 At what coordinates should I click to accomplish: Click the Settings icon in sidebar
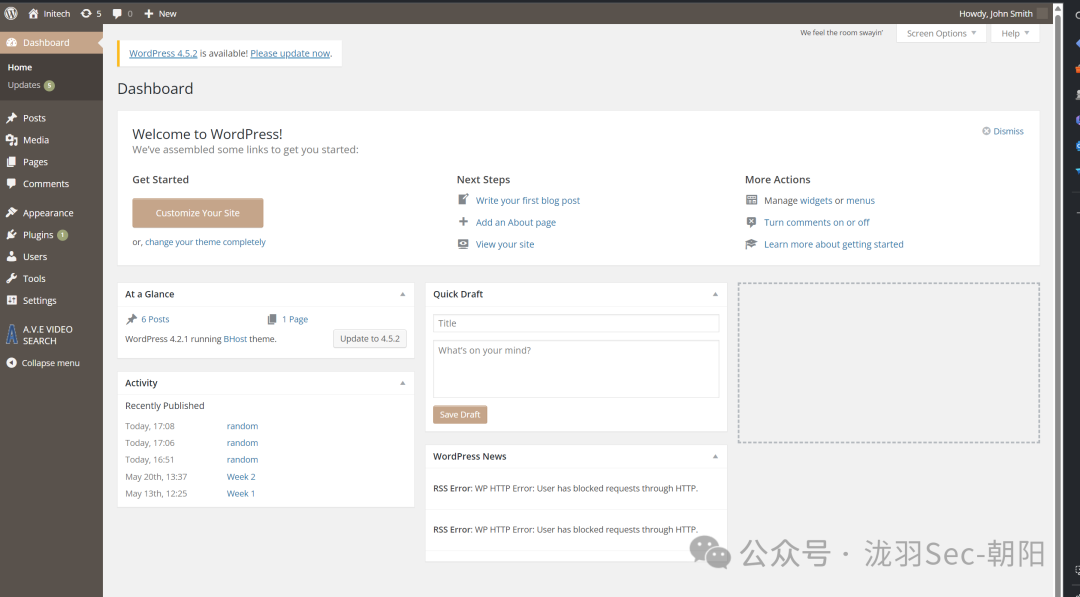[x=12, y=300]
